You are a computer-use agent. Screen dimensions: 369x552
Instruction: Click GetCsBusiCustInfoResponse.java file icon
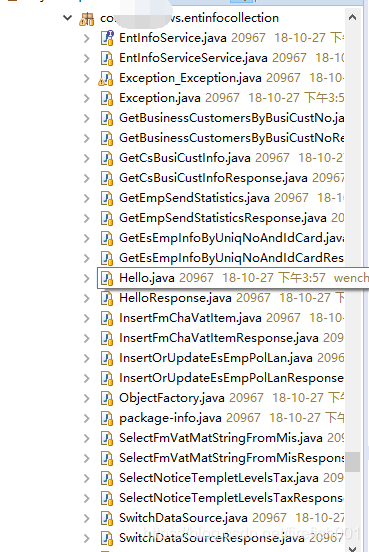click(x=107, y=178)
